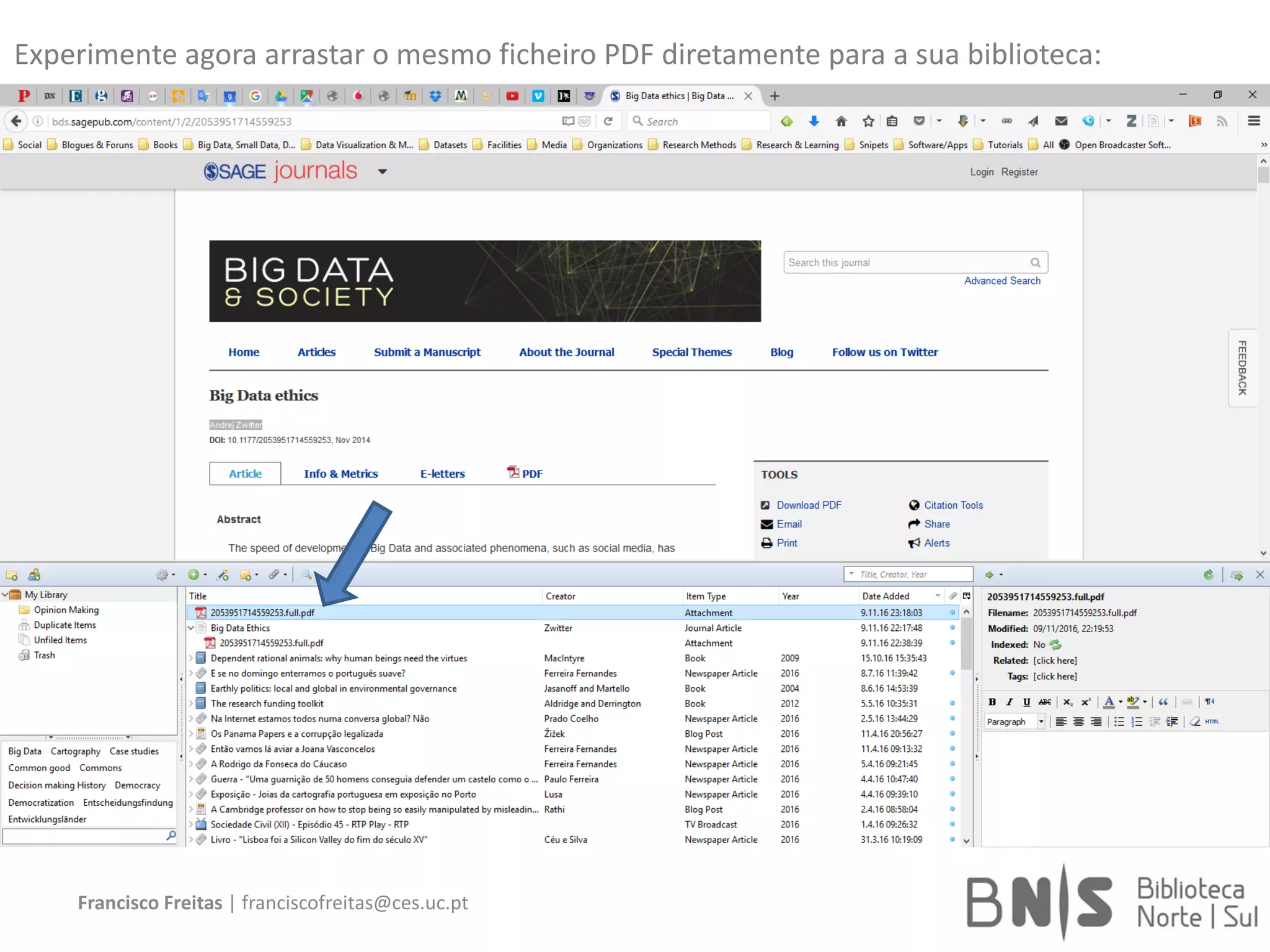Click the Alerts link

coord(936,543)
